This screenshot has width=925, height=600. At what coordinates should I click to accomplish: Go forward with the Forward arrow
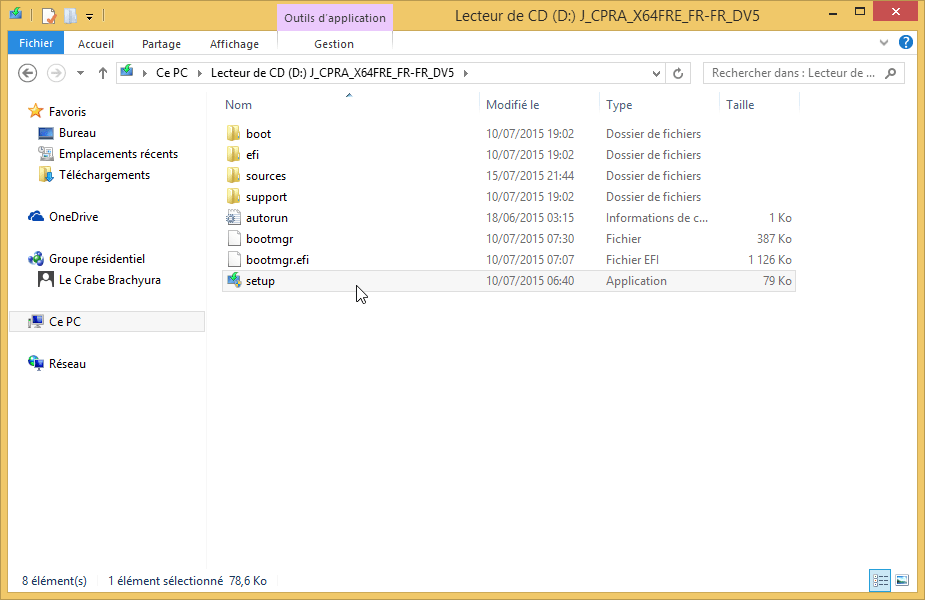pos(56,73)
